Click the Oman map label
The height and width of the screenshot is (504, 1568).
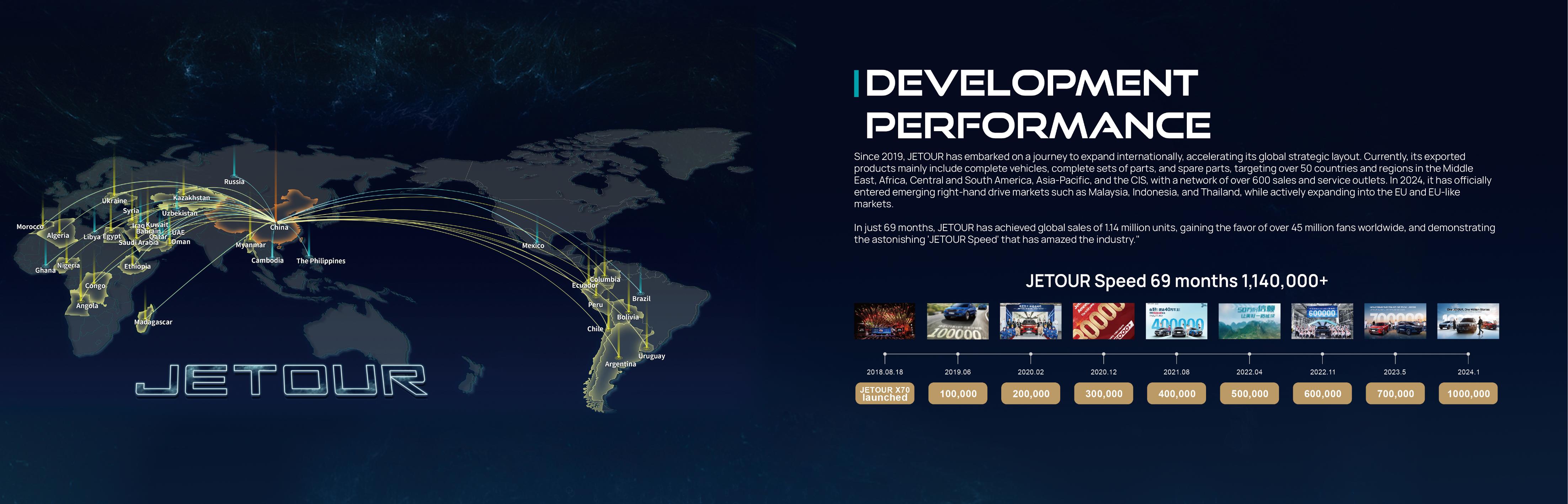(181, 242)
